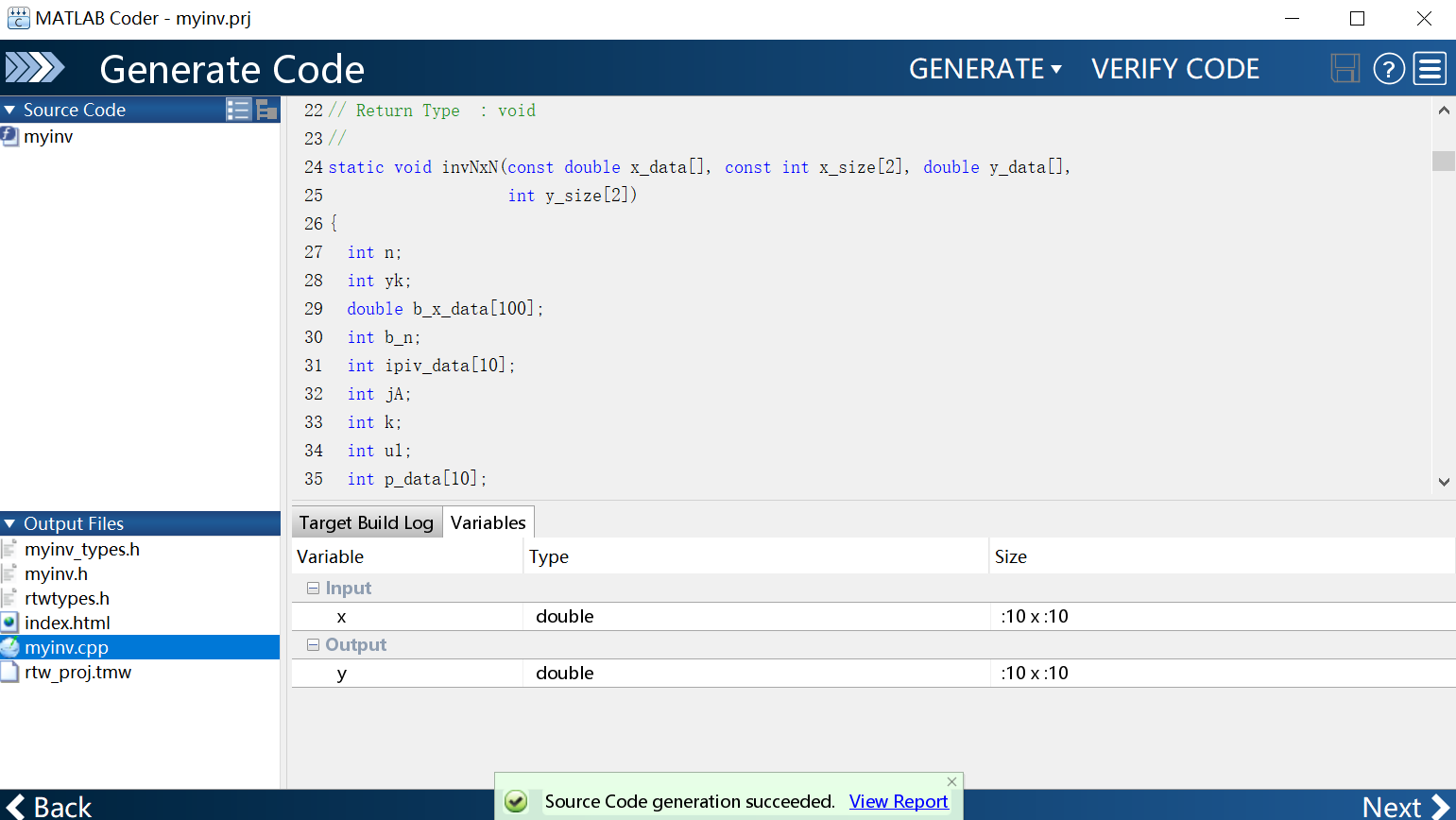Click the Type column header

pyautogui.click(x=756, y=556)
